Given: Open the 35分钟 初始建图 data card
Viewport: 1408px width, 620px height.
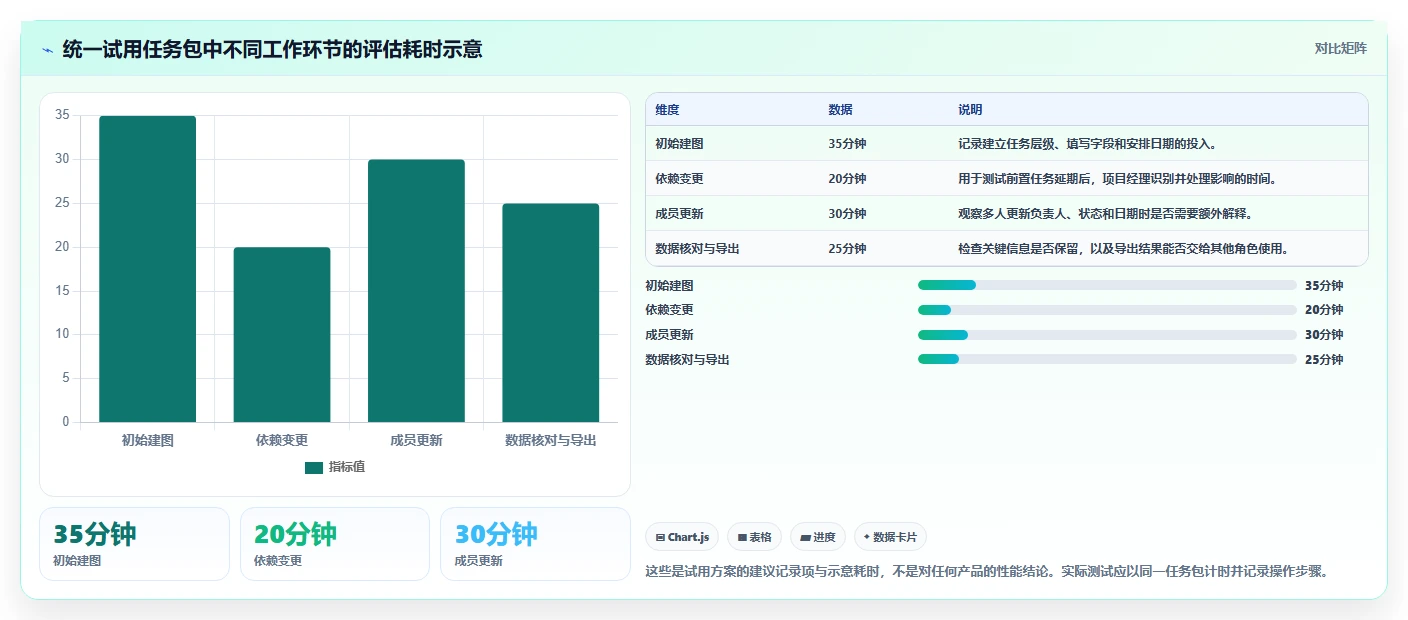Looking at the screenshot, I should tap(134, 544).
